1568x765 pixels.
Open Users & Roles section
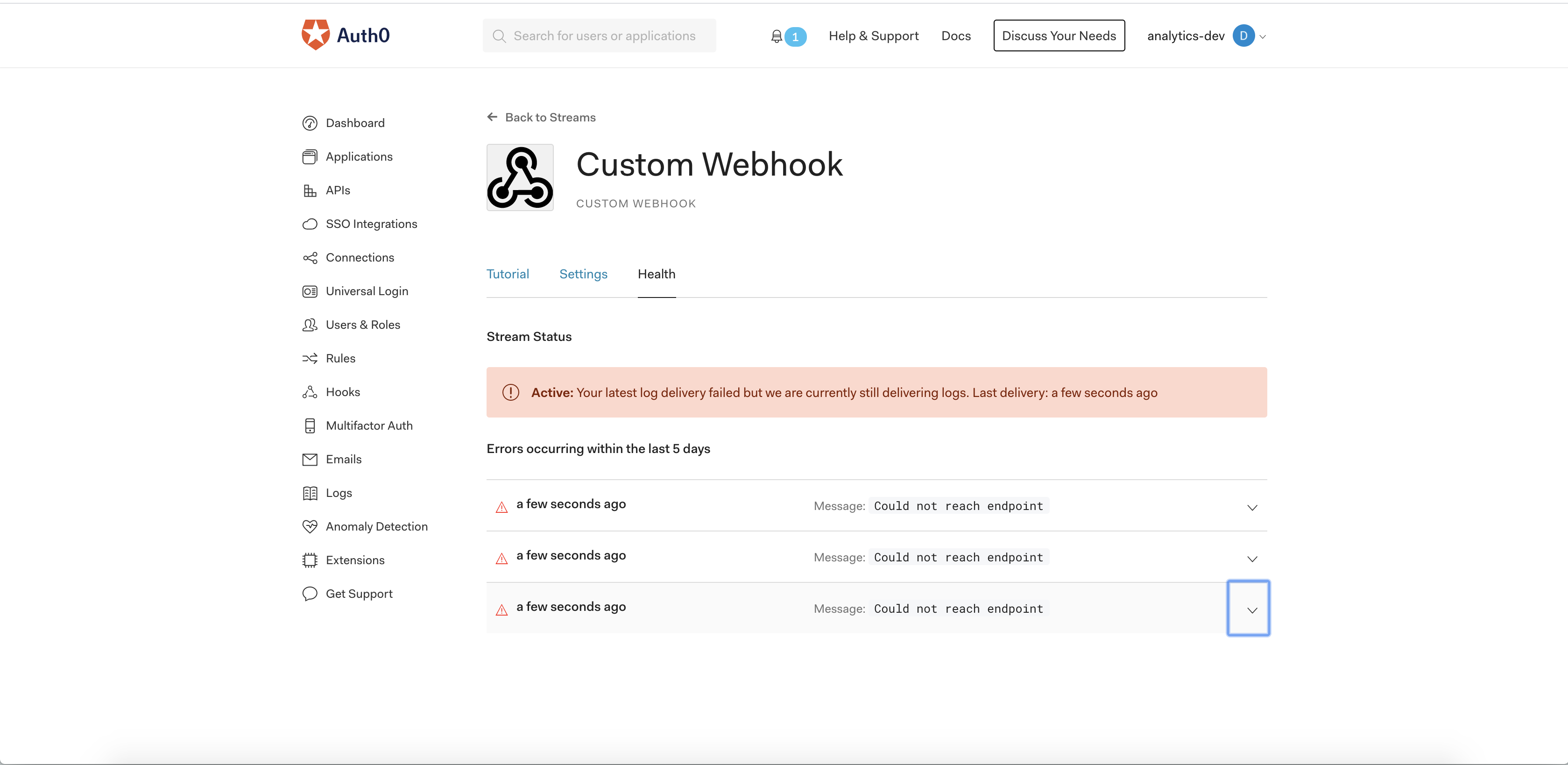click(363, 325)
